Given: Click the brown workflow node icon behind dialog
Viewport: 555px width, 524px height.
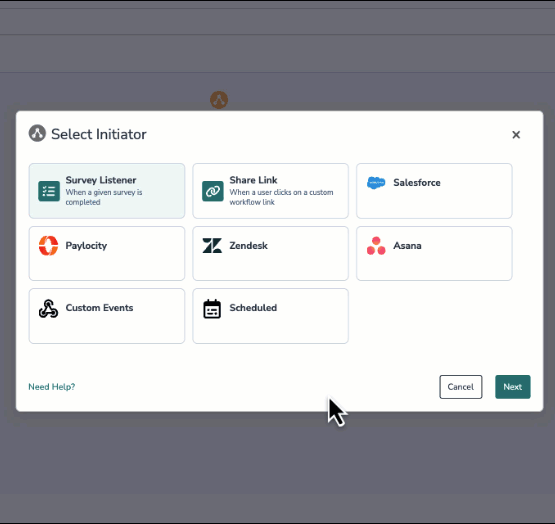Looking at the screenshot, I should (x=219, y=100).
